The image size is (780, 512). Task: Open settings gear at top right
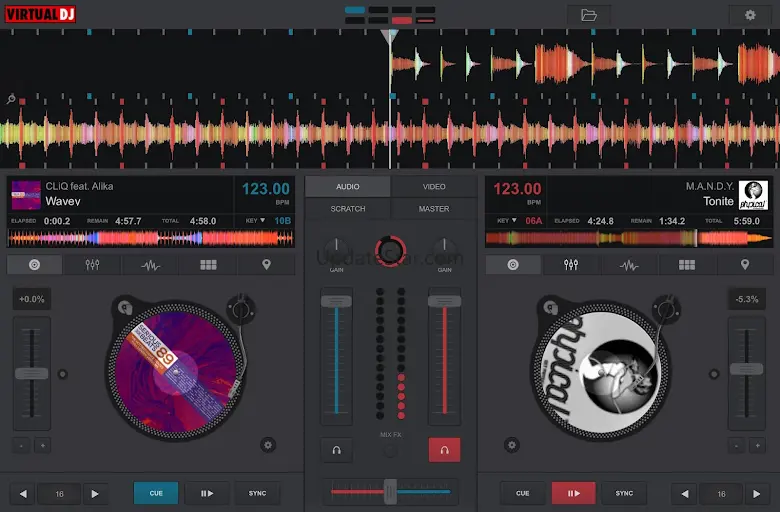750,15
